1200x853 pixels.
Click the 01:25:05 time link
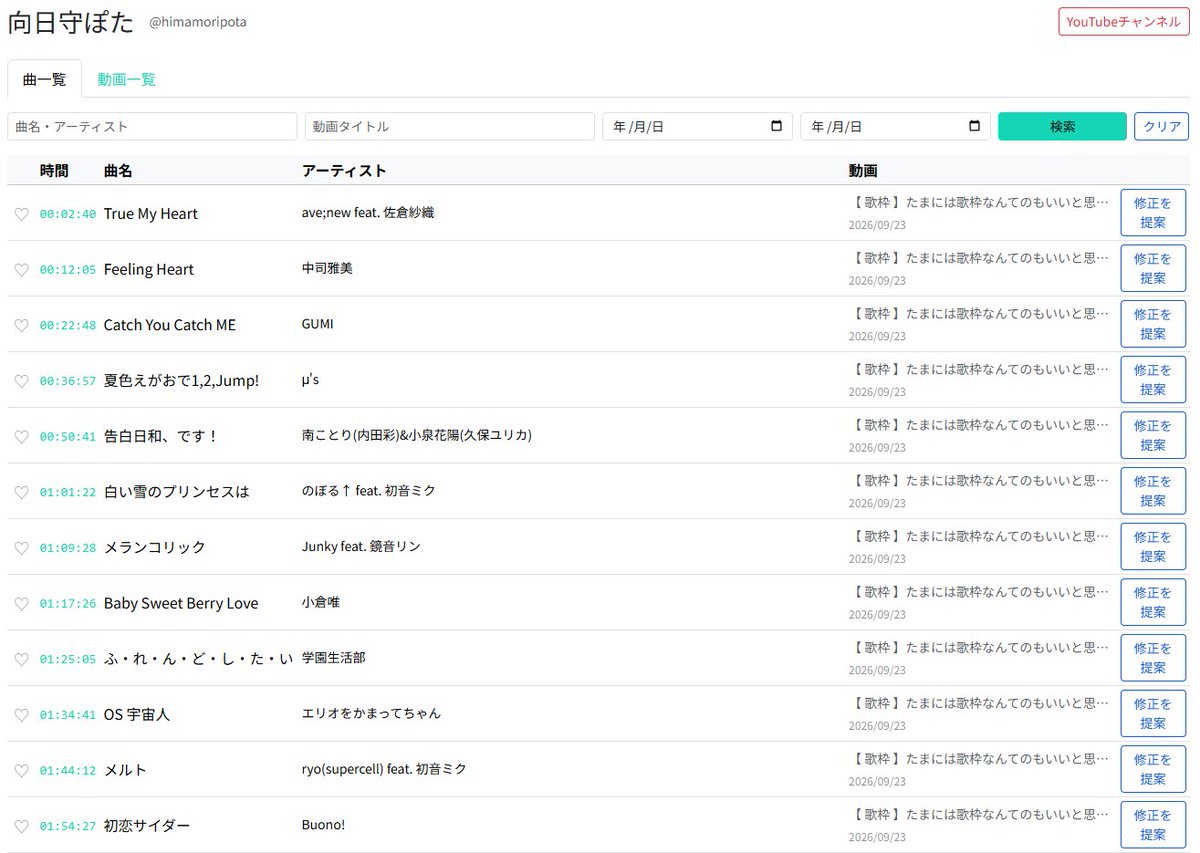point(68,659)
